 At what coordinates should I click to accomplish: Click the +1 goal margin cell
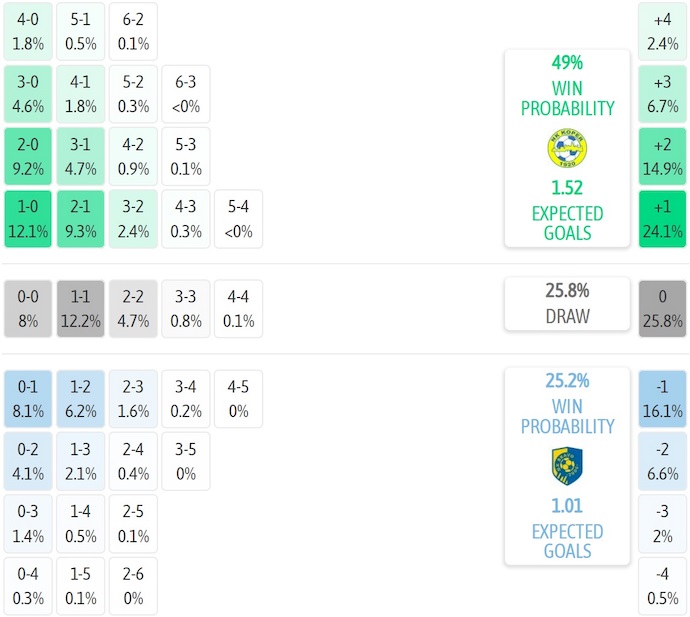pyautogui.click(x=662, y=219)
